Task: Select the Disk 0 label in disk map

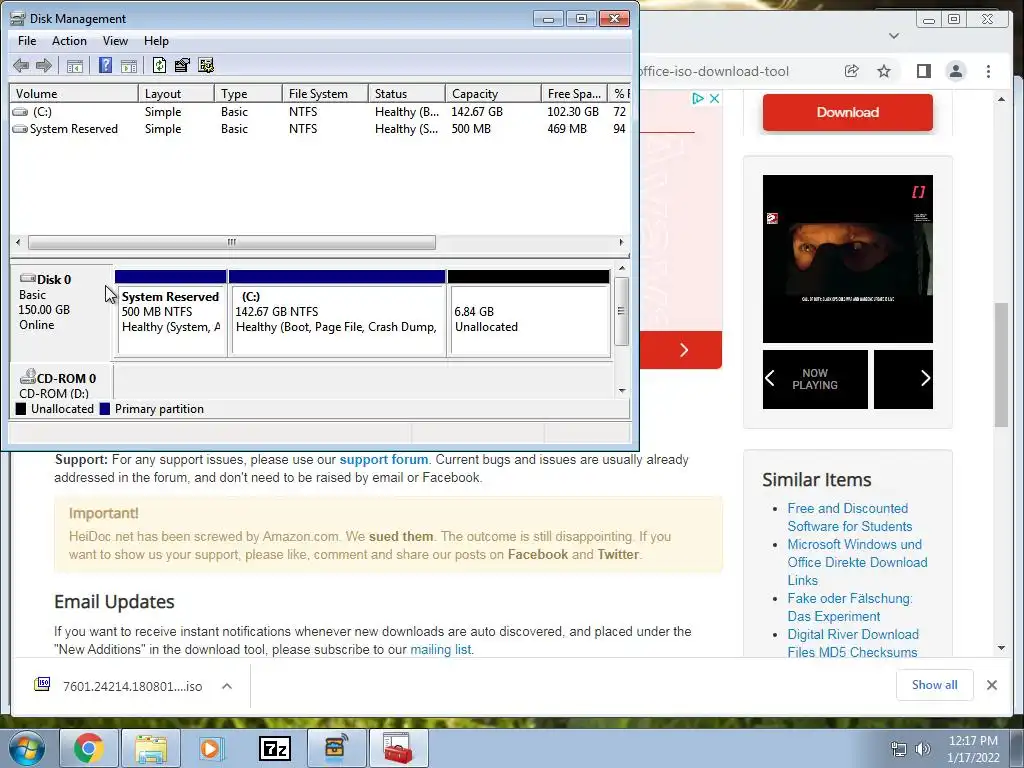Action: tap(54, 280)
